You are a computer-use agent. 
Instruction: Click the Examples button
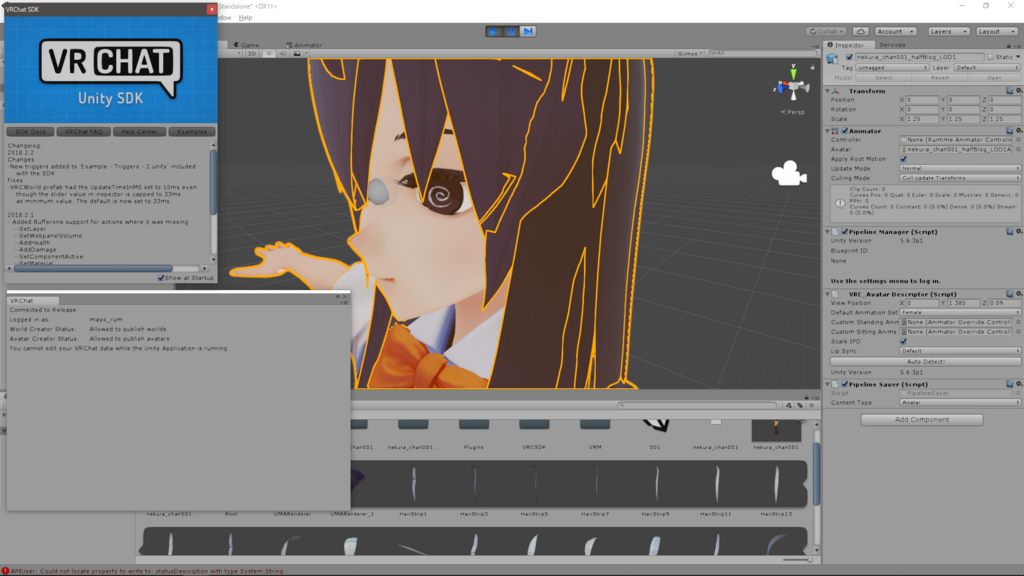click(192, 131)
